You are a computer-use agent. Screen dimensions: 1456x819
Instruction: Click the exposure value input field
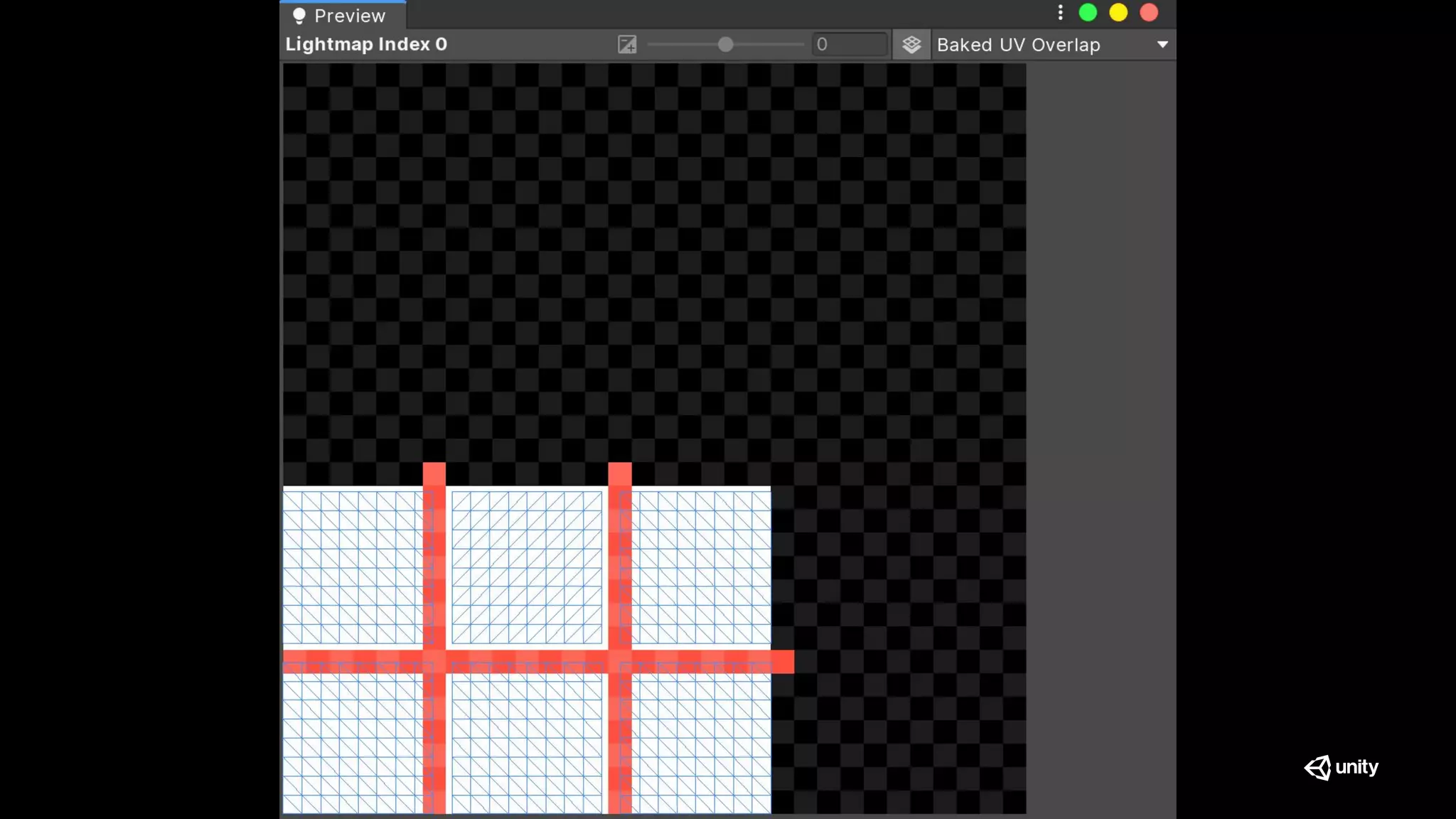point(850,45)
